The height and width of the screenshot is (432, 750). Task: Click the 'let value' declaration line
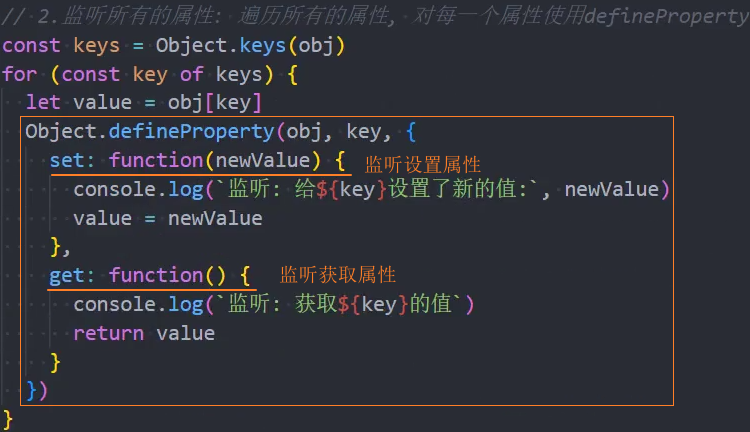143,103
